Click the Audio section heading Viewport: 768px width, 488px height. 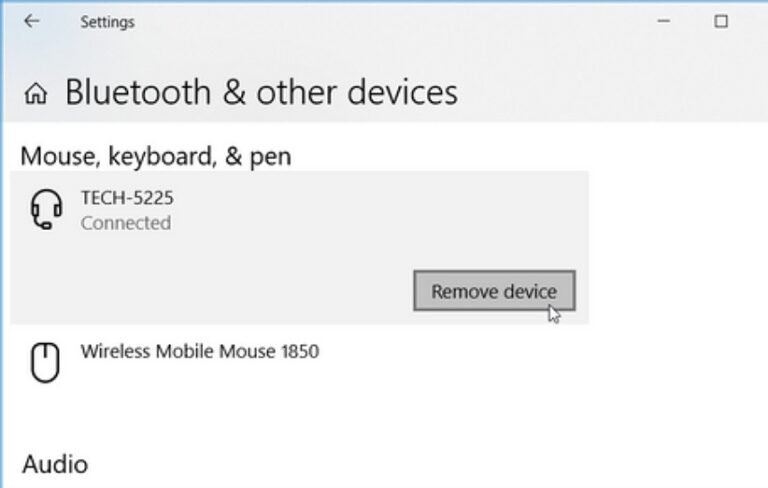[x=55, y=464]
